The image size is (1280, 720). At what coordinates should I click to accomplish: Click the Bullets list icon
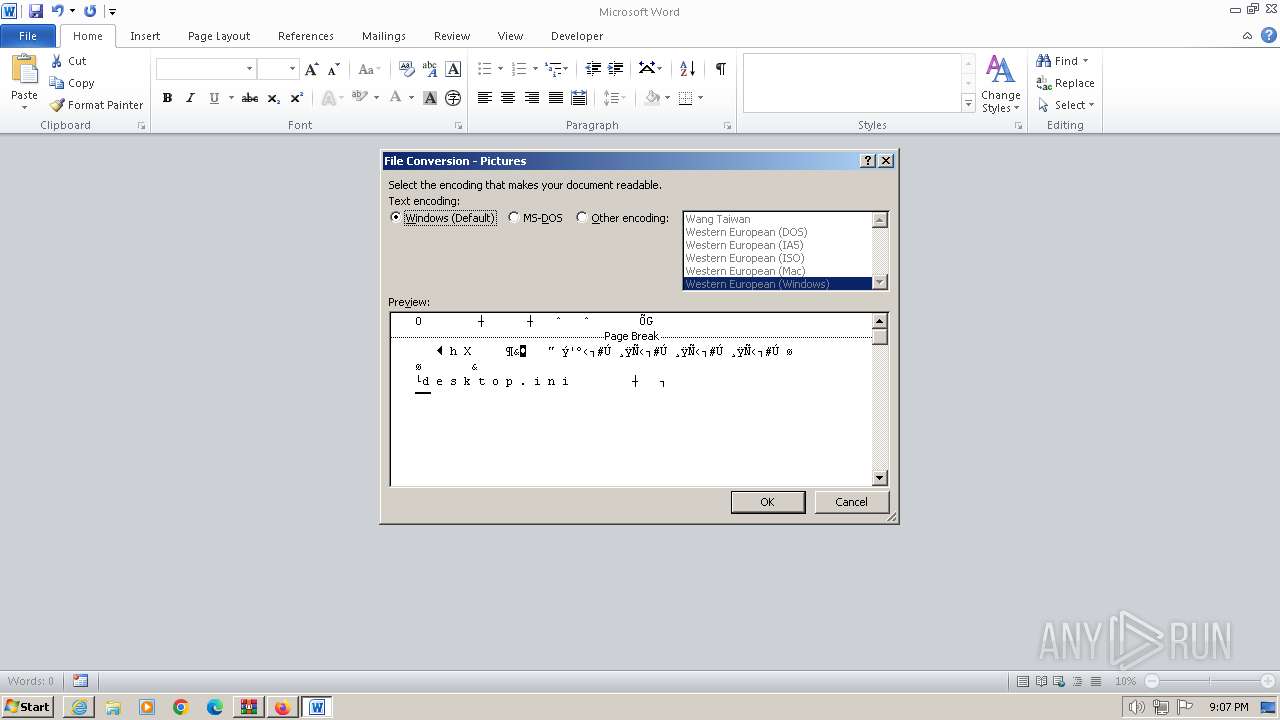[485, 69]
